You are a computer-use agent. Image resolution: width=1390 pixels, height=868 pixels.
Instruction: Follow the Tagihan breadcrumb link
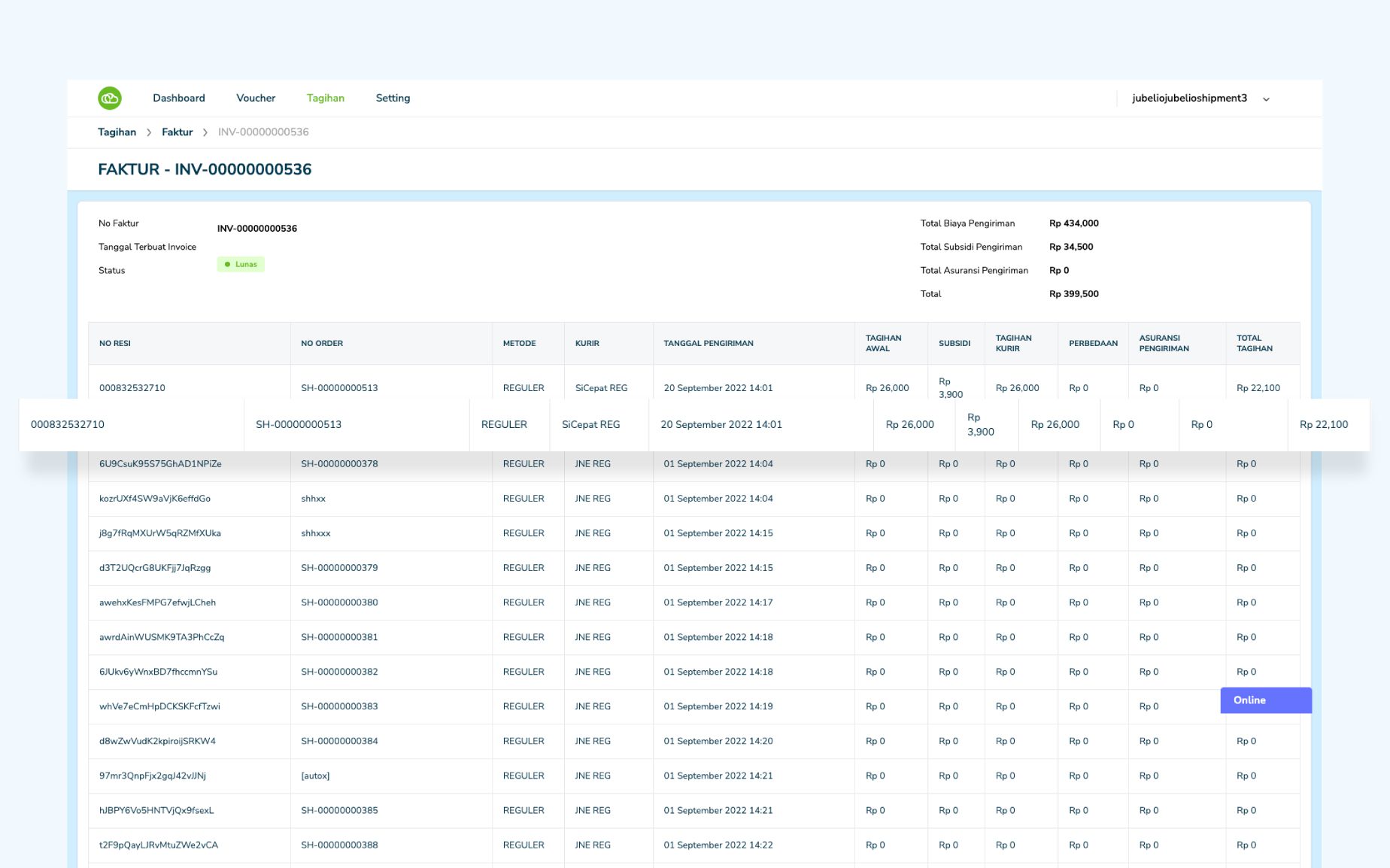[117, 132]
